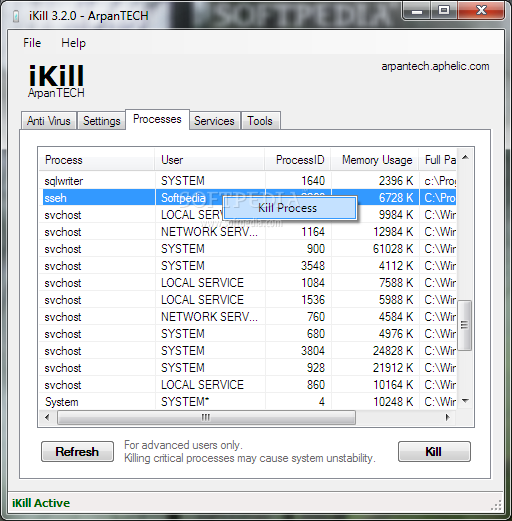The image size is (512, 521).
Task: Visit arpantech.aphelic.com link
Action: click(x=435, y=66)
